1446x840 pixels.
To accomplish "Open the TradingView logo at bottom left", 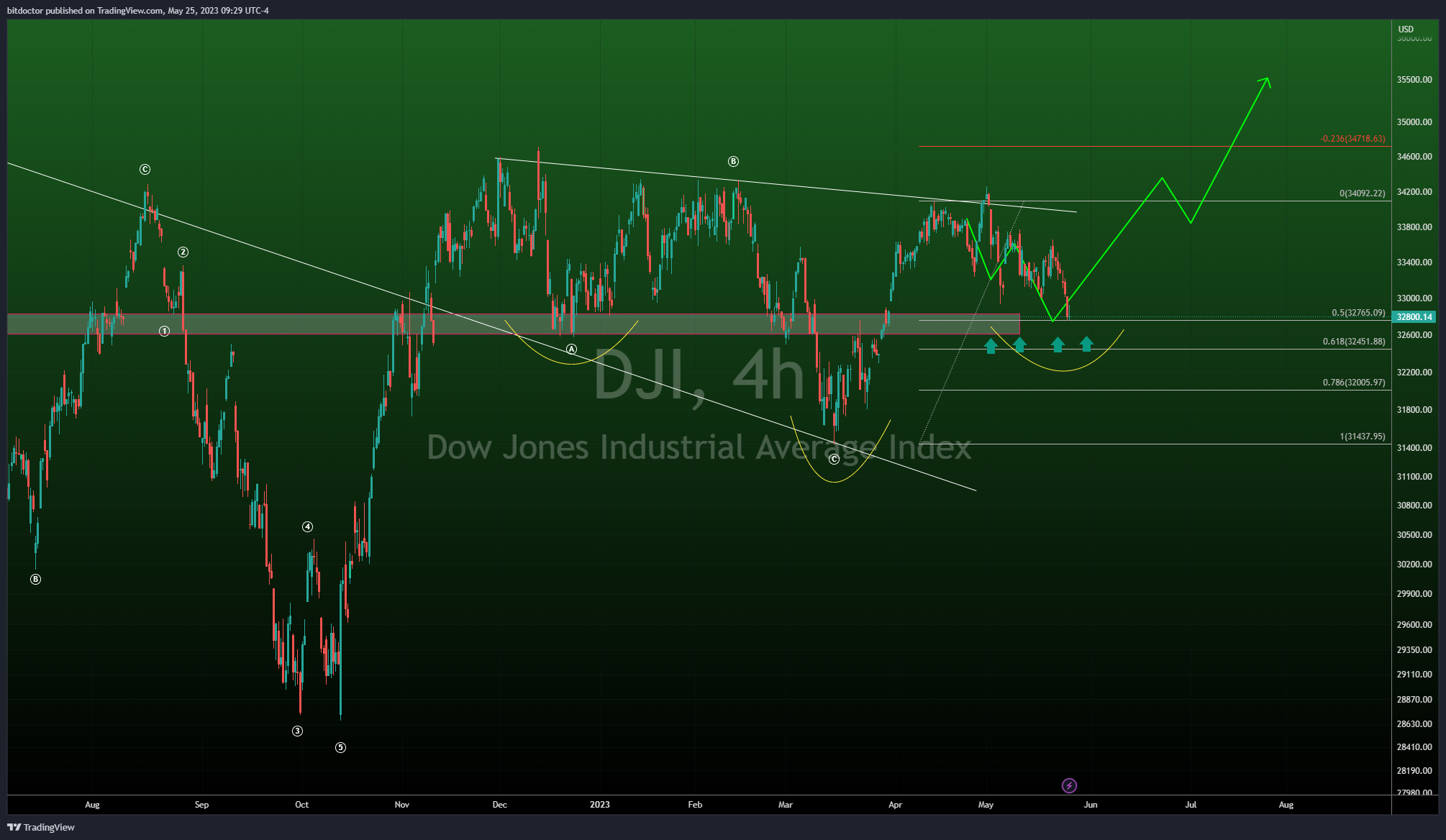I will (x=41, y=827).
